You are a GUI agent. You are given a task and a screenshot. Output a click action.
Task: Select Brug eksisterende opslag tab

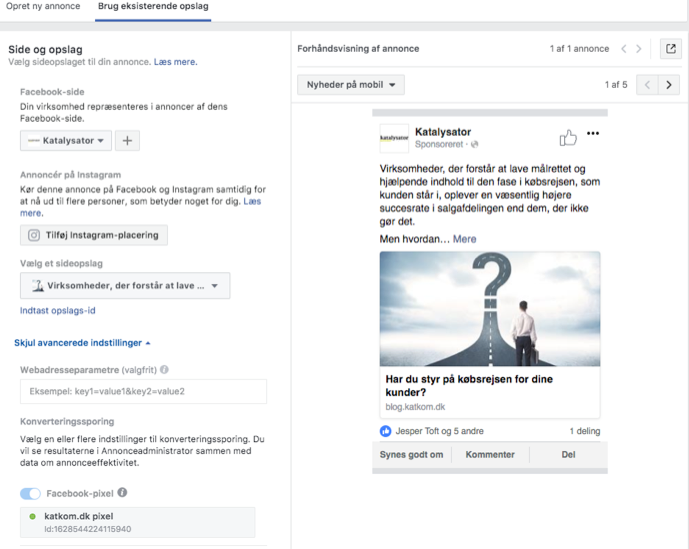pyautogui.click(x=153, y=8)
